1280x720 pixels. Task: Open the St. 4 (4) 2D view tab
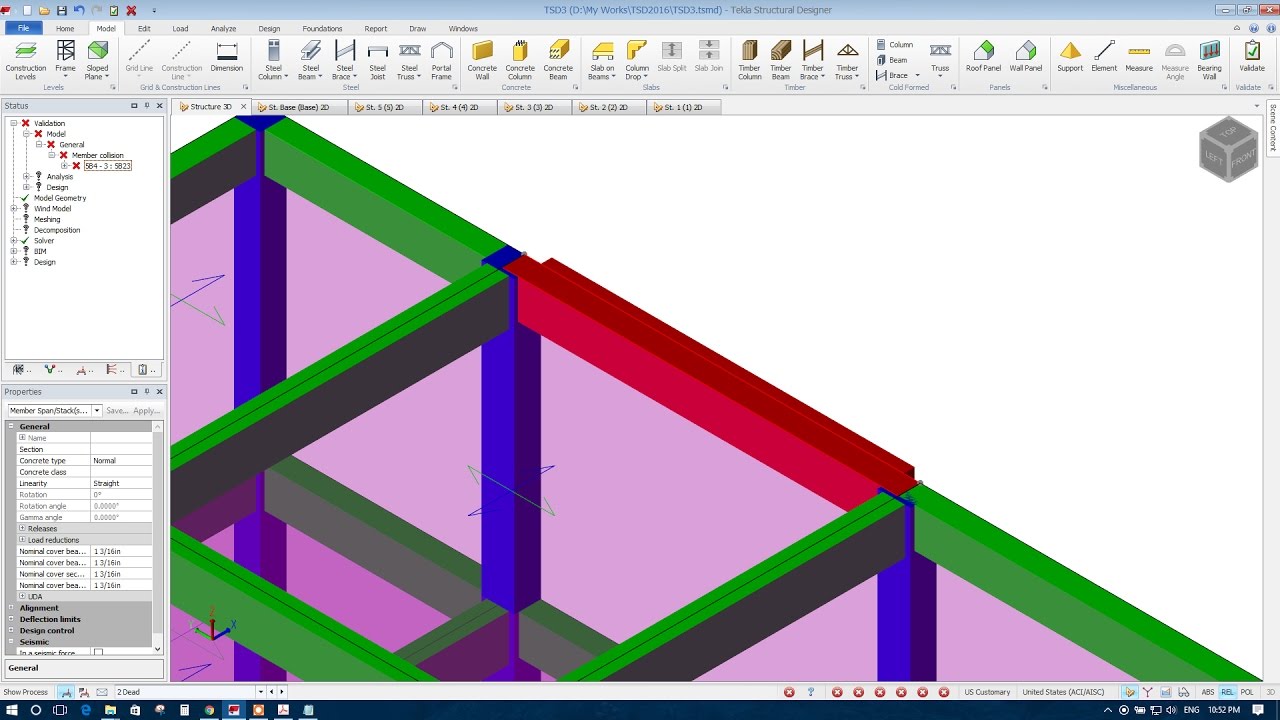click(458, 105)
